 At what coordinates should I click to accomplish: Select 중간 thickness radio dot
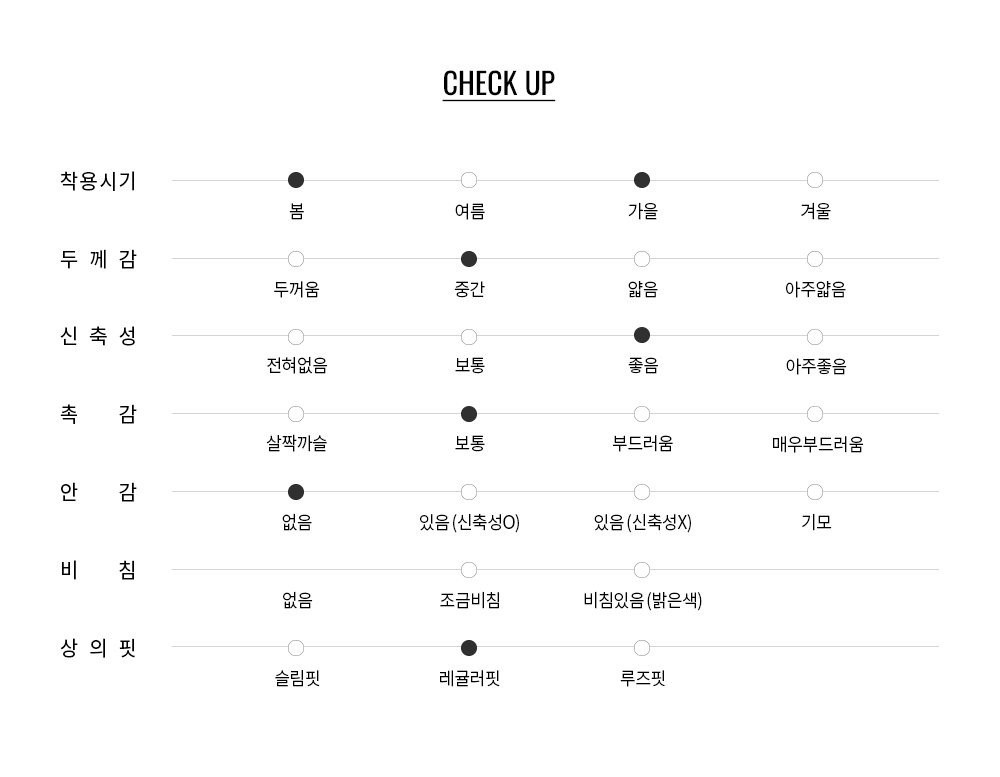tap(469, 259)
